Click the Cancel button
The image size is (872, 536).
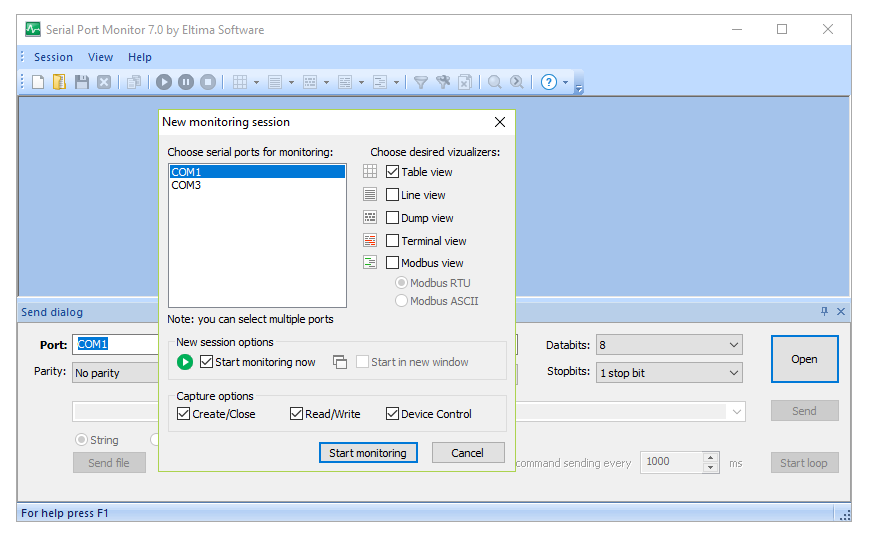468,453
